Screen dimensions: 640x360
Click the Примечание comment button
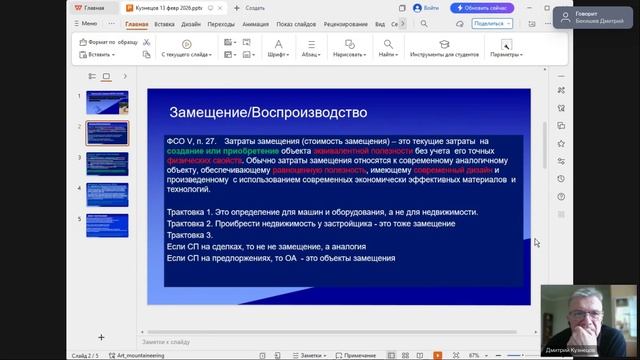click(356, 356)
